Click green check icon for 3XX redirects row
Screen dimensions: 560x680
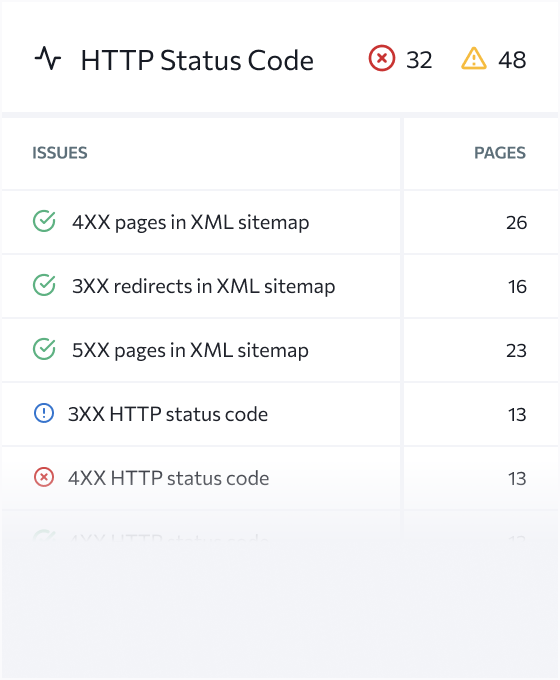tap(44, 285)
